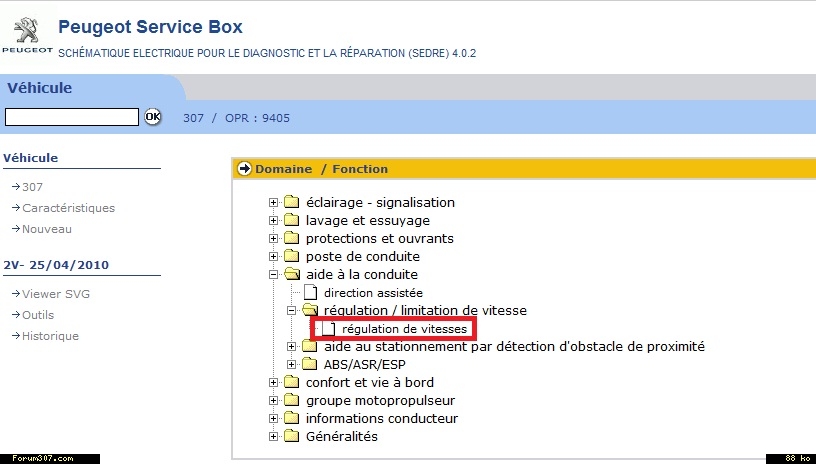The height and width of the screenshot is (464, 816).
Task: Expand the poste de conduite node
Action: [273, 256]
